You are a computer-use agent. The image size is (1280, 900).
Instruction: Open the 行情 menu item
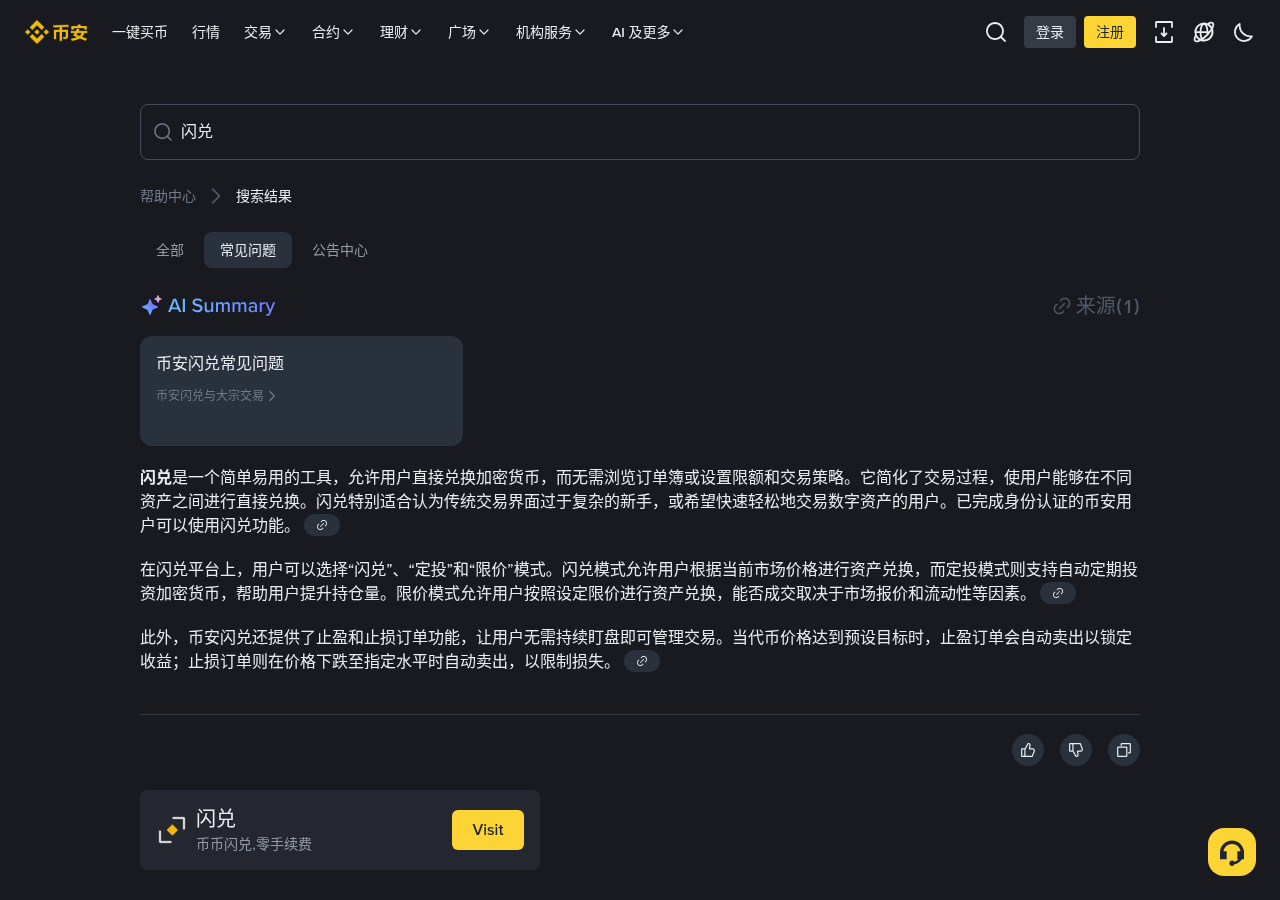click(x=206, y=32)
